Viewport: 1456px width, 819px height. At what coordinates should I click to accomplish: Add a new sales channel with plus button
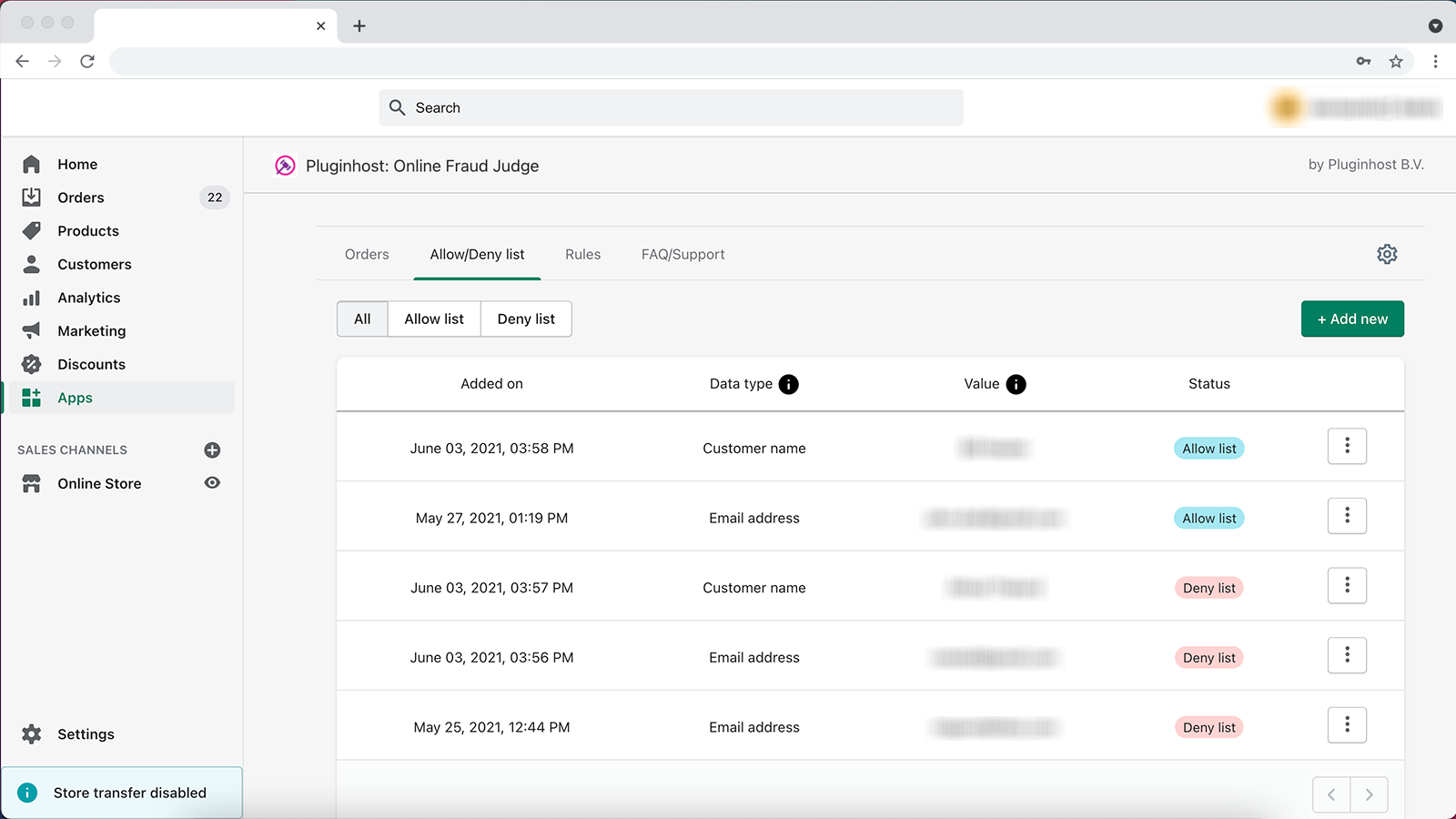(212, 450)
